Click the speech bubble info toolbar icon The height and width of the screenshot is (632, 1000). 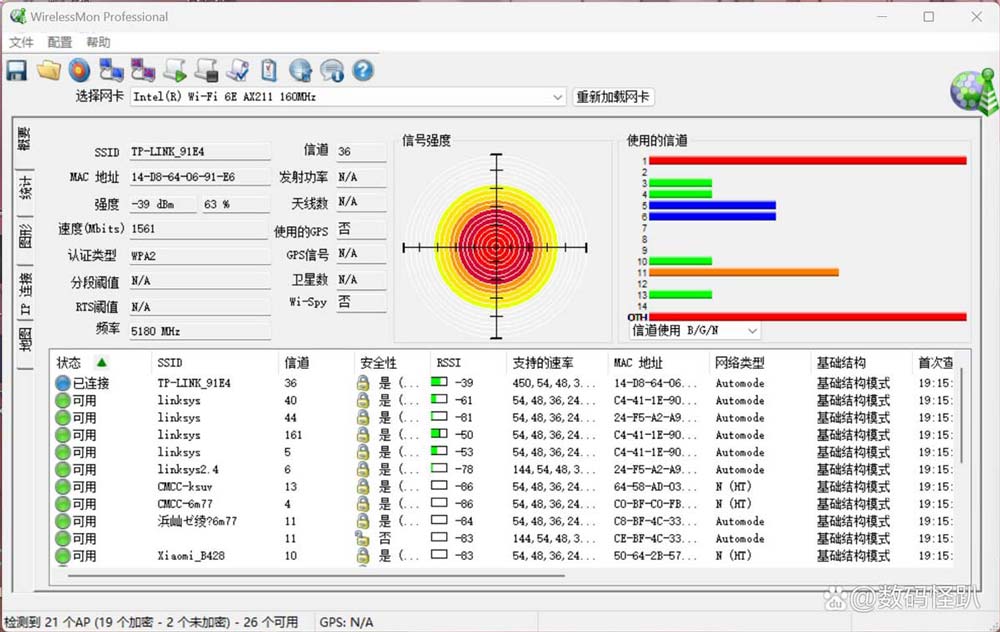pyautogui.click(x=332, y=70)
